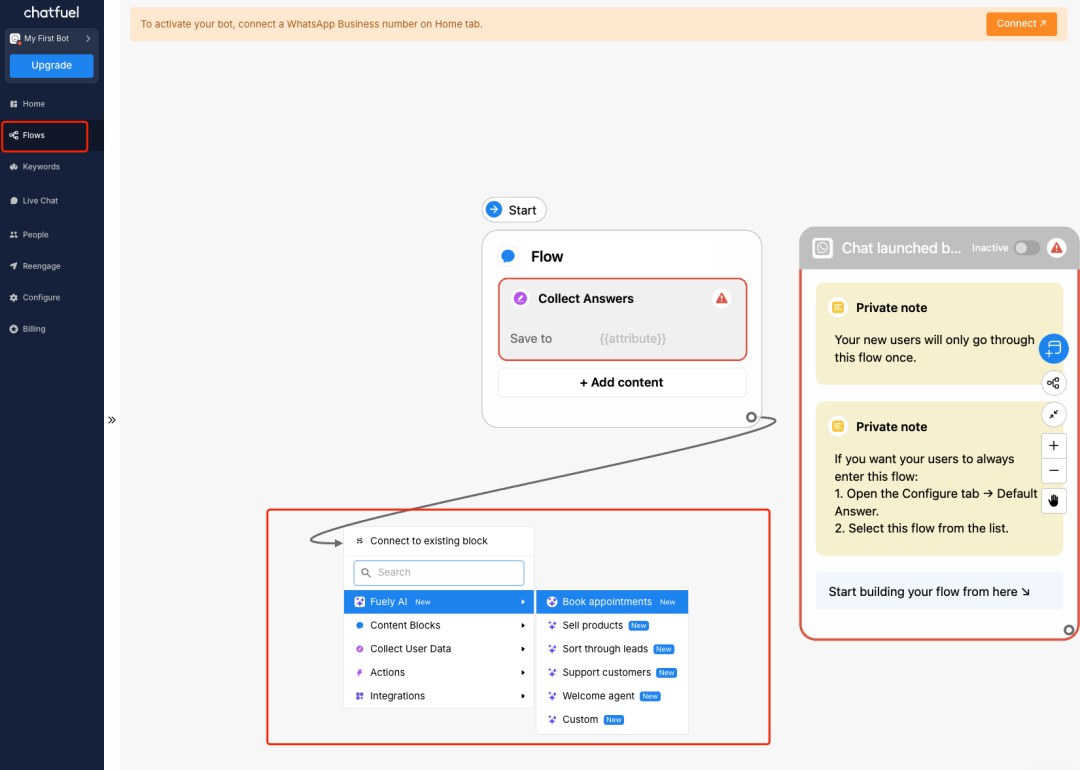The width and height of the screenshot is (1080, 770).
Task: Expand the Actions submenu
Action: tap(439, 672)
